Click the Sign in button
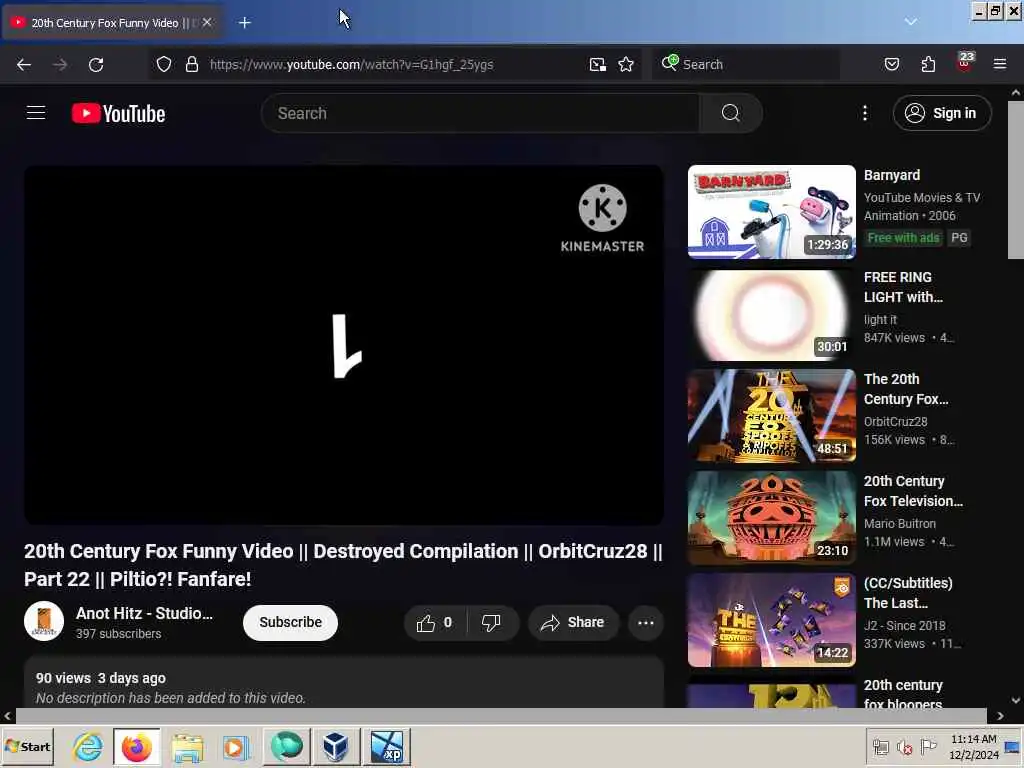Viewport: 1024px width, 768px height. pyautogui.click(x=942, y=113)
